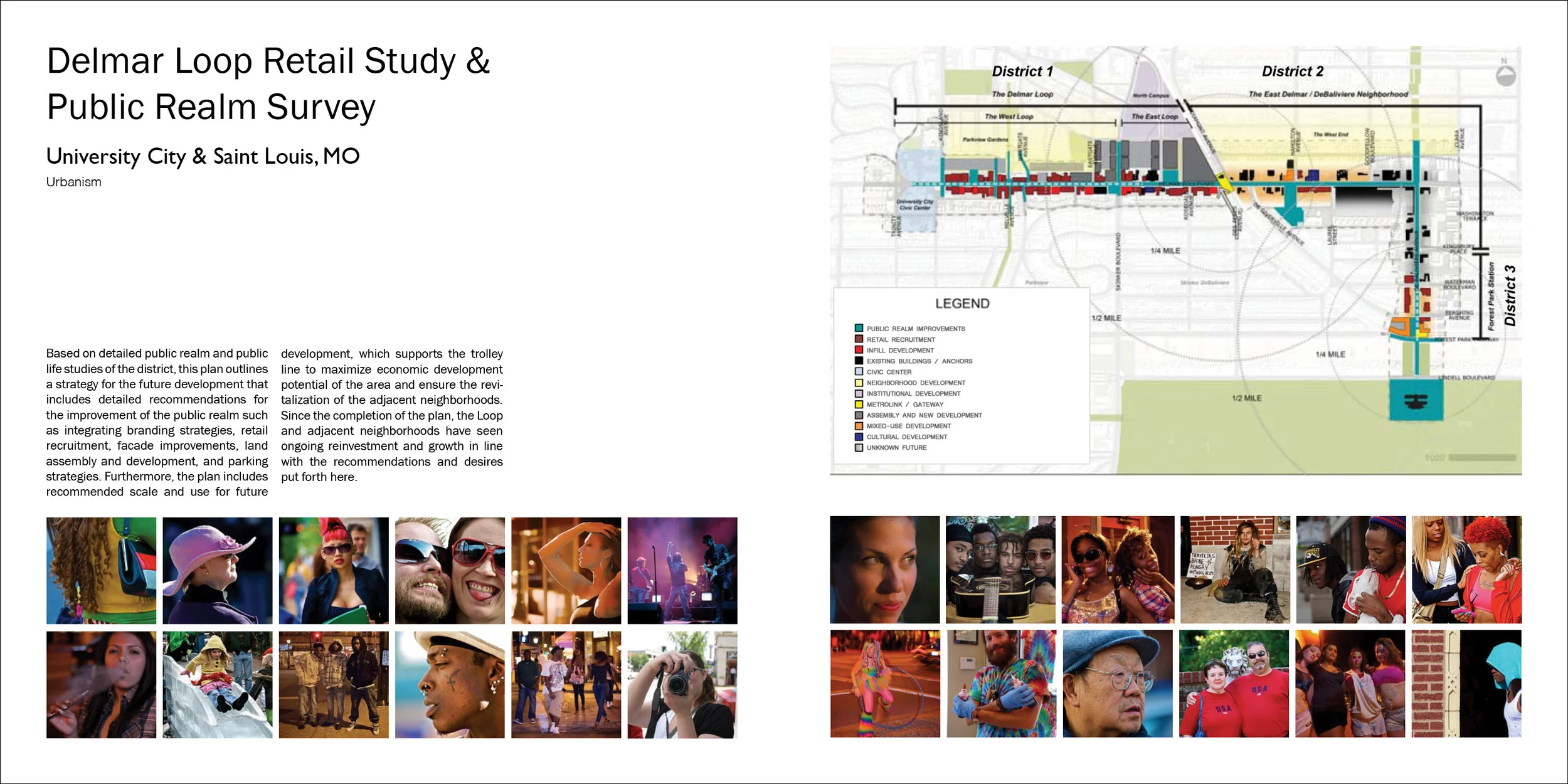
Task: Open the man with face tattoo profile photo
Action: click(450, 685)
